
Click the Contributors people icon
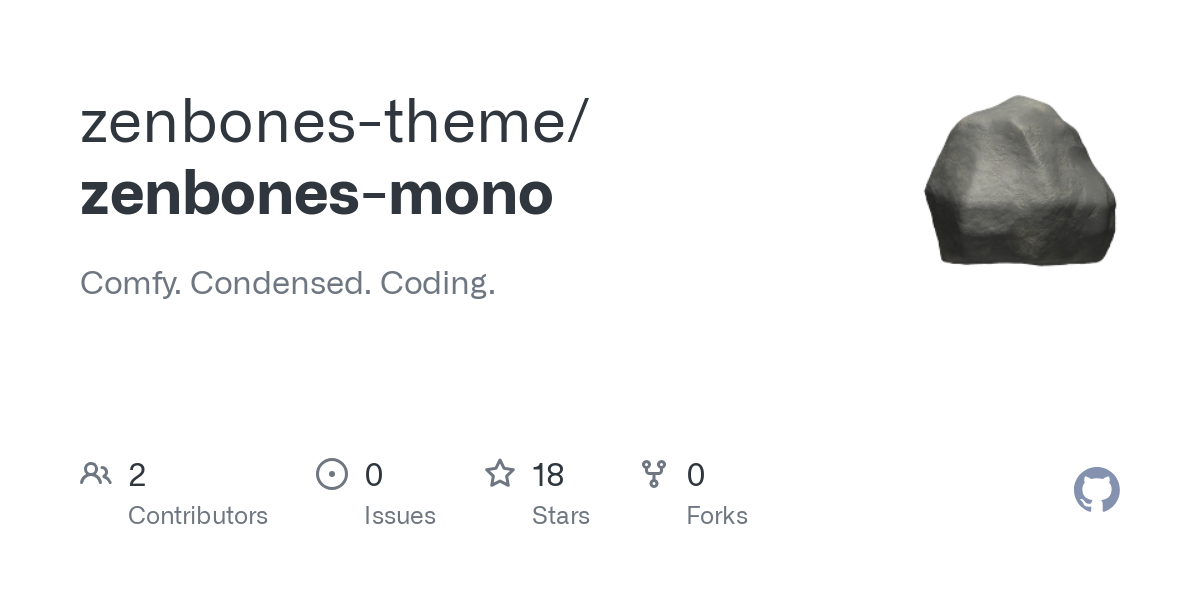[x=96, y=473]
